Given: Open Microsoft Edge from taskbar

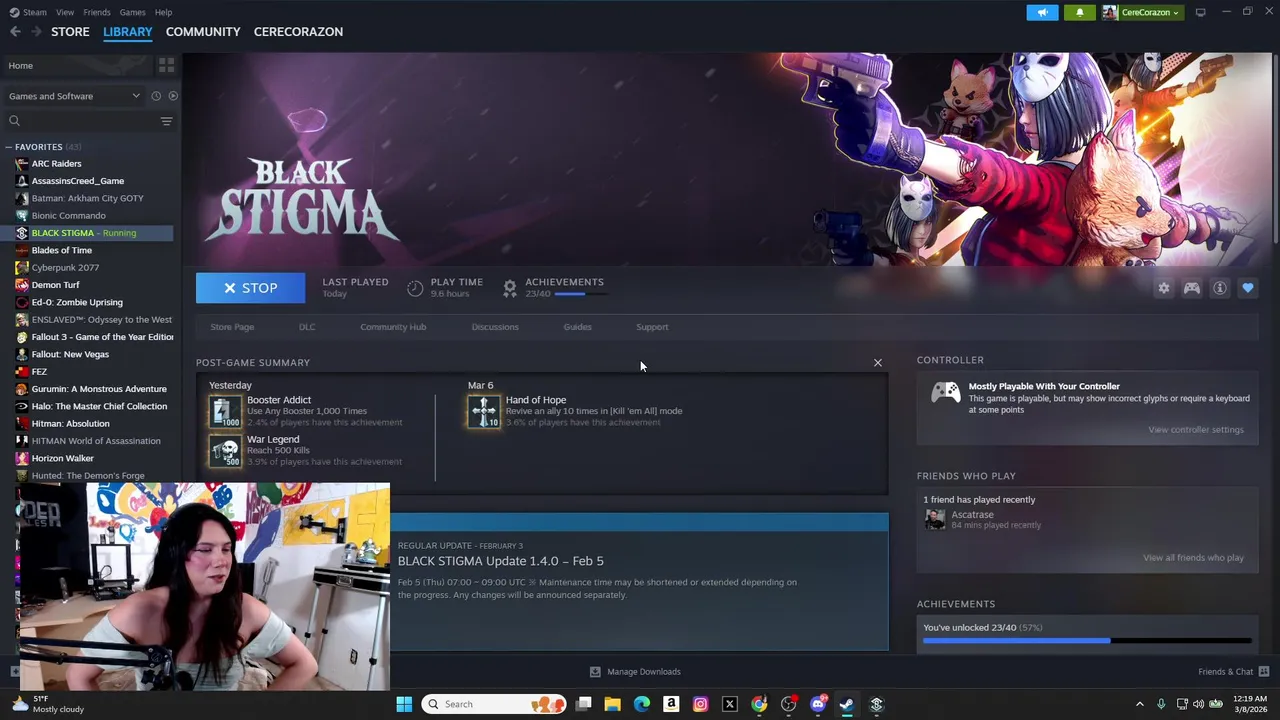Looking at the screenshot, I should point(641,704).
